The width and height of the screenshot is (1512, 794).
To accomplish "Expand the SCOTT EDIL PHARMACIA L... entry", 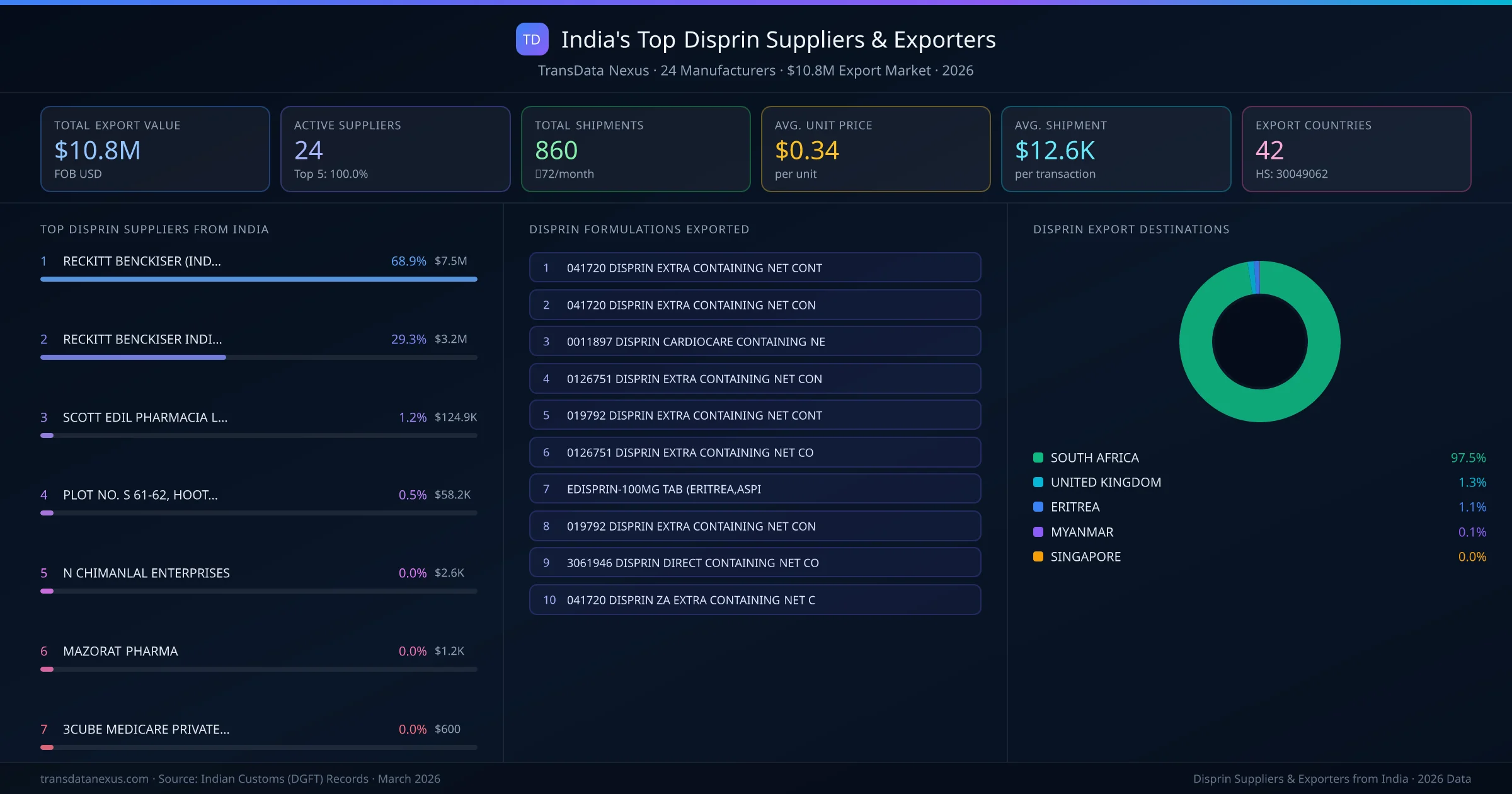I will (144, 417).
